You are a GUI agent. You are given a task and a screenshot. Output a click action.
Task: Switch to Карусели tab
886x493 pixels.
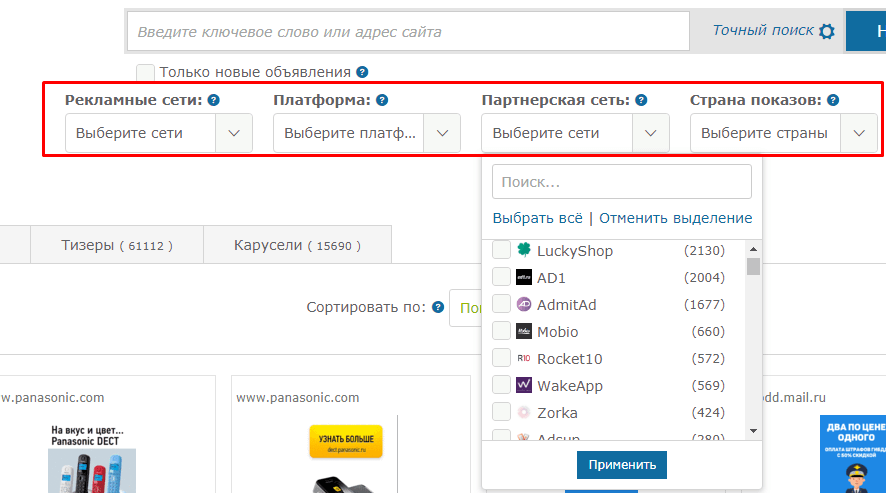pyautogui.click(x=297, y=245)
